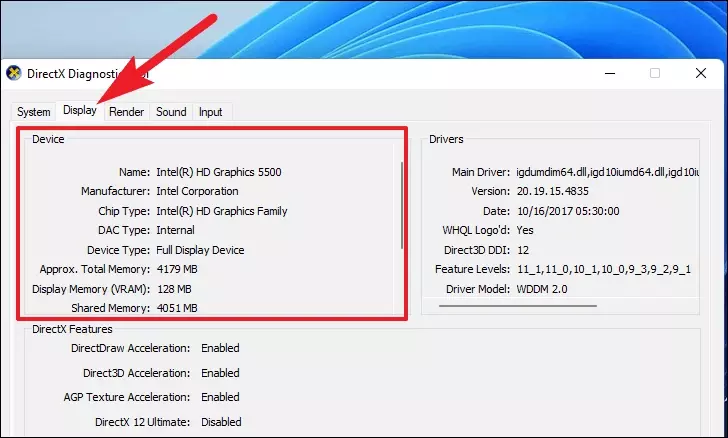
Task: Click the DirectX Diagnostic Tool title icon
Action: pos(14,73)
